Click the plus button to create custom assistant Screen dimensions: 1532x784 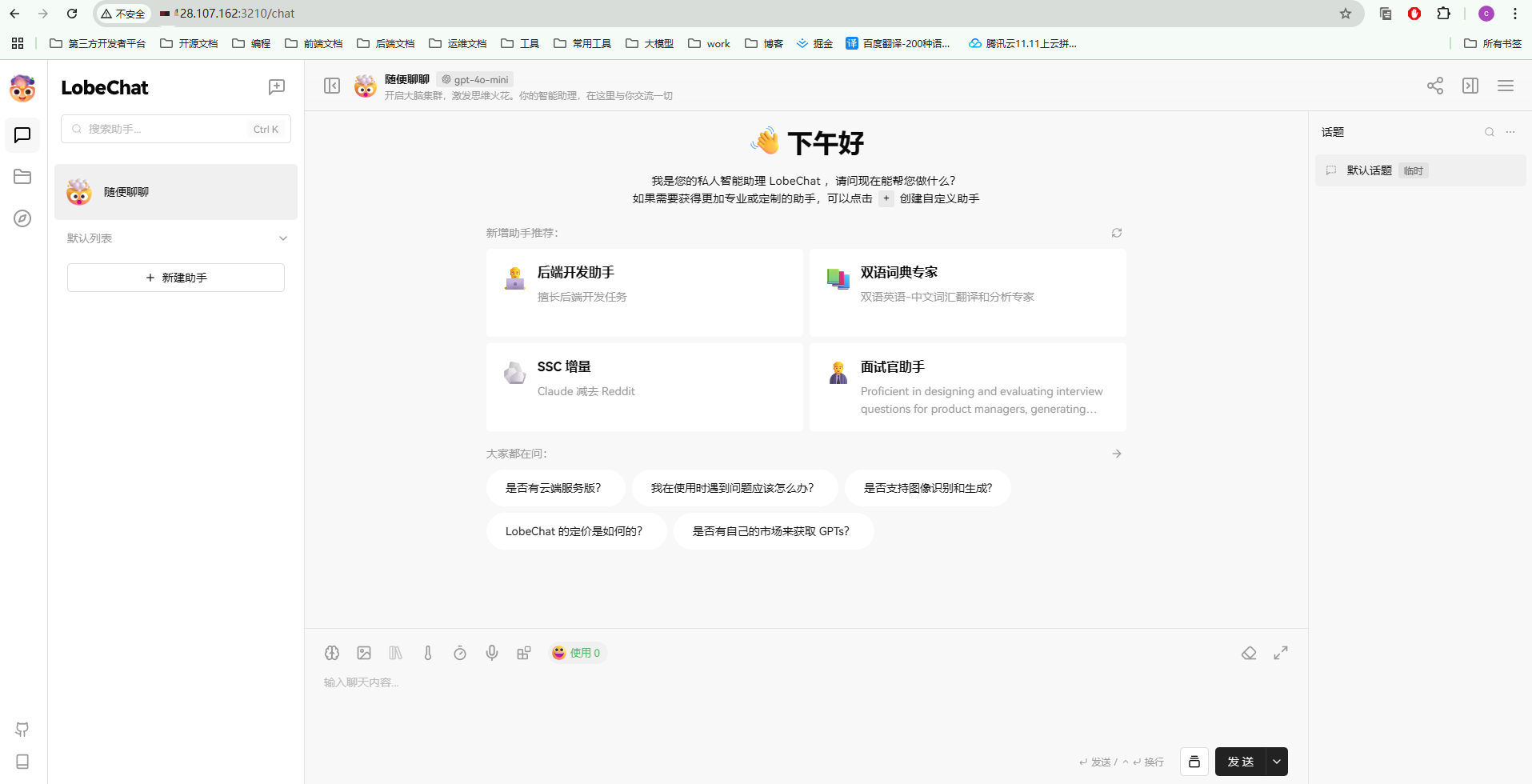886,198
